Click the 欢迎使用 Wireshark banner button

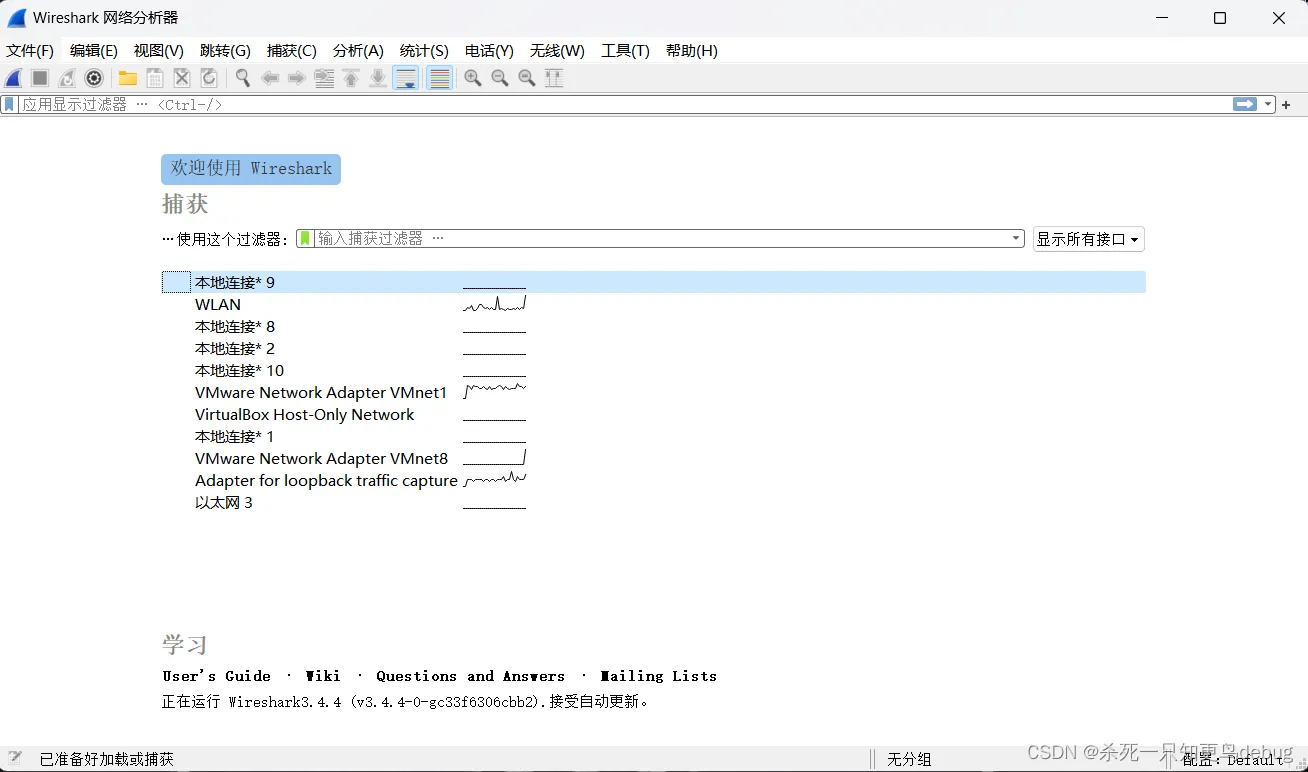click(251, 169)
